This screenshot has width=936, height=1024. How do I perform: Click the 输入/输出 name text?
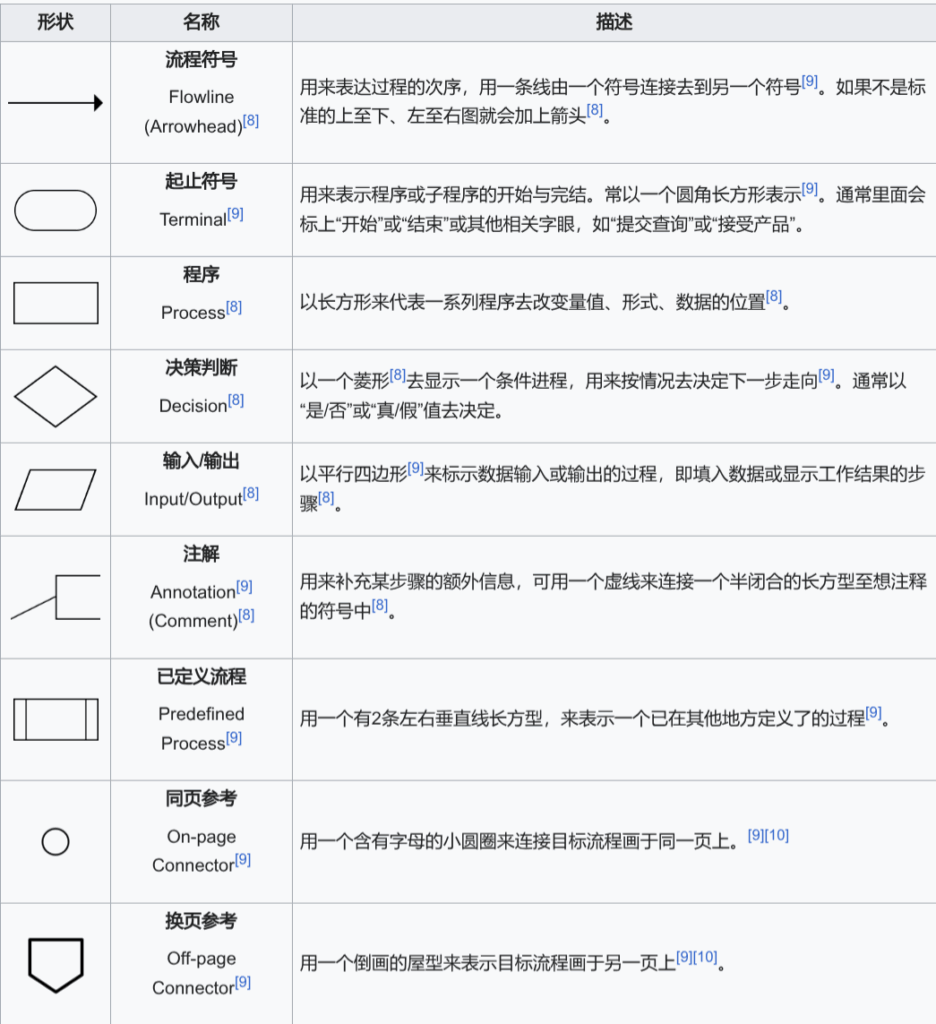point(201,461)
